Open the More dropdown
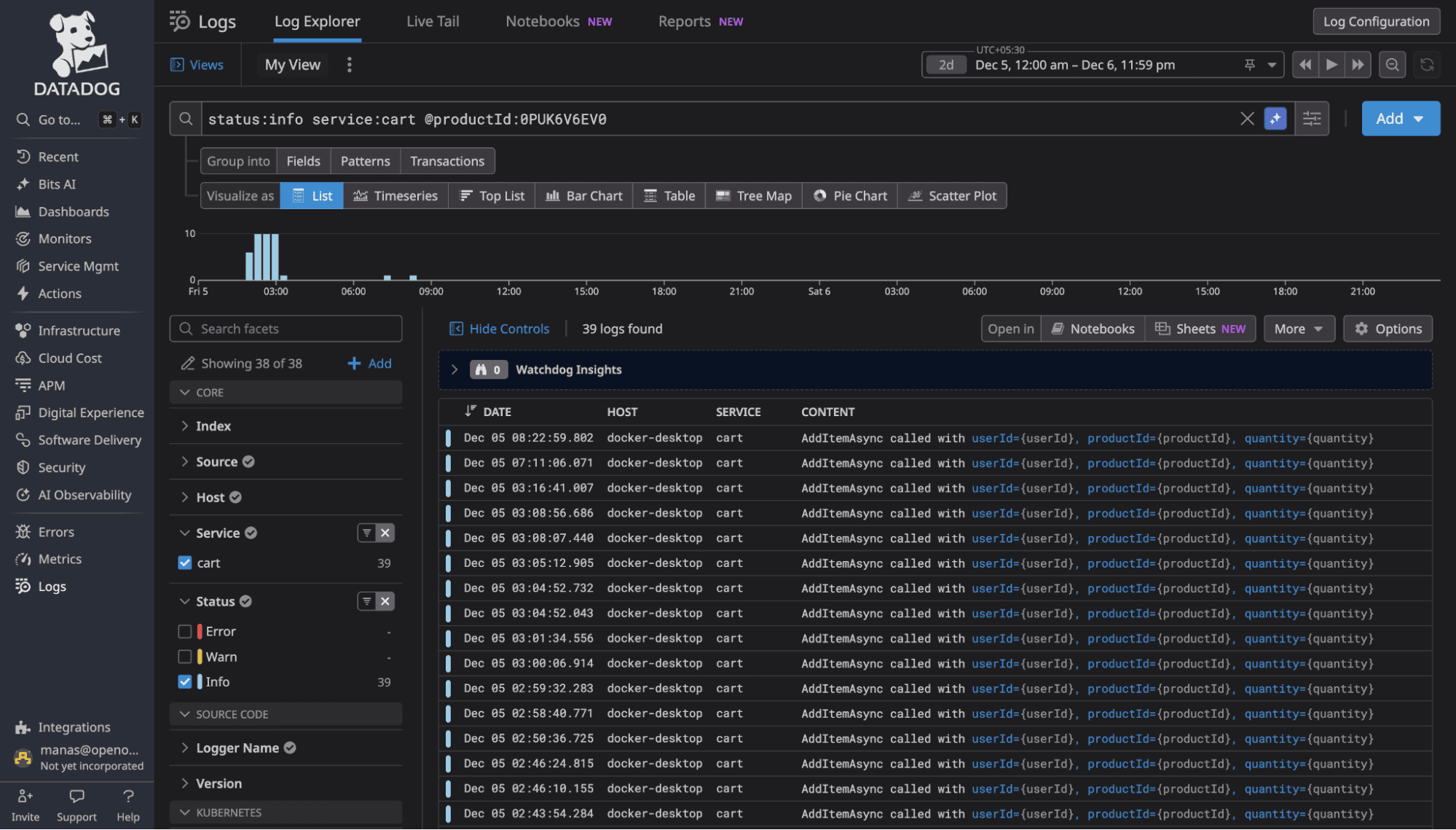 pyautogui.click(x=1299, y=328)
